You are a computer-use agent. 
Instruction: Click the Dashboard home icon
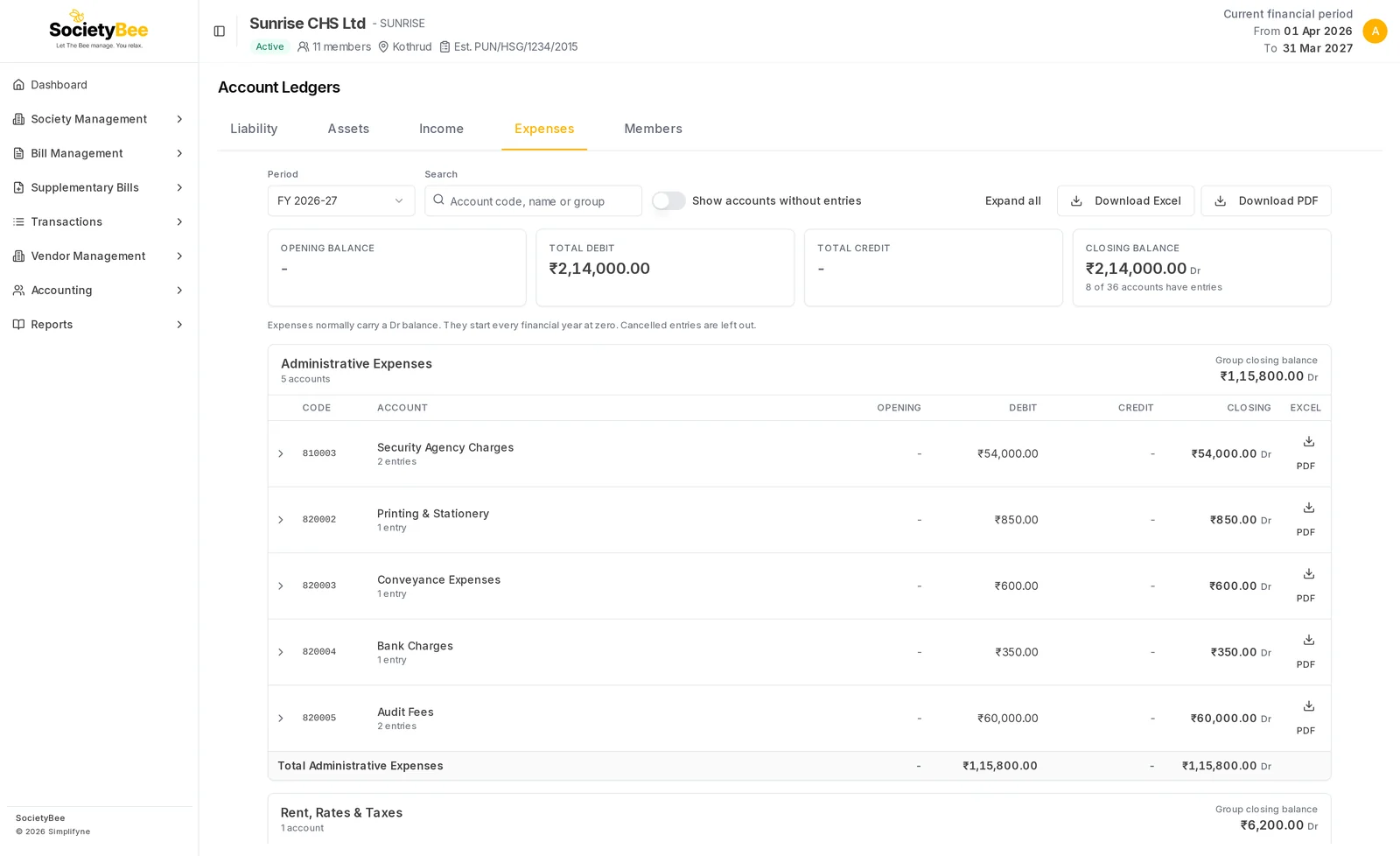coord(18,85)
